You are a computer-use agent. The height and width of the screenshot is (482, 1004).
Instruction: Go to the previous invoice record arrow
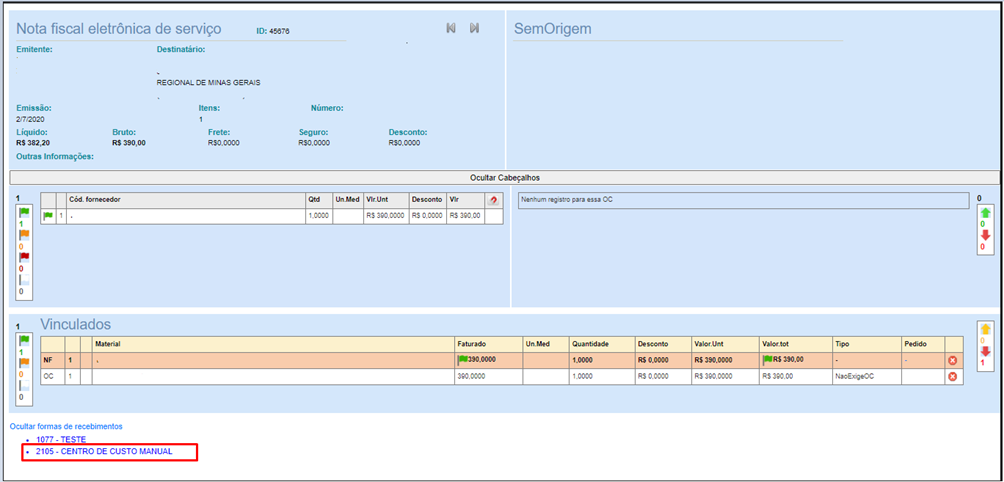[451, 28]
